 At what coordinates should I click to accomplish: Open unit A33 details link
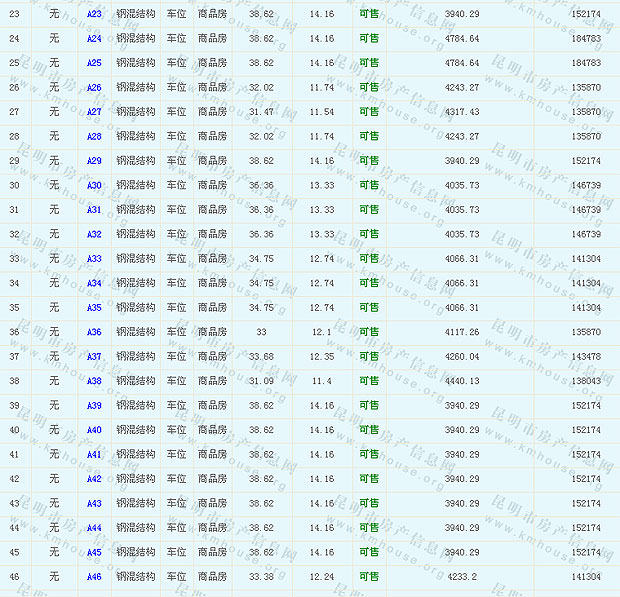pyautogui.click(x=94, y=259)
